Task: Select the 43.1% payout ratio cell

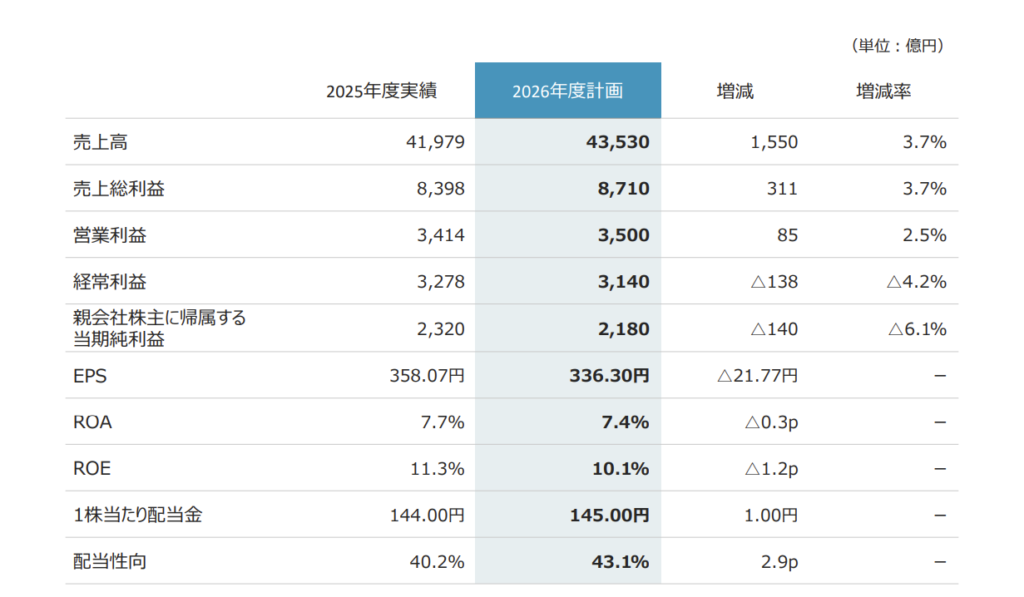Action: tap(625, 562)
